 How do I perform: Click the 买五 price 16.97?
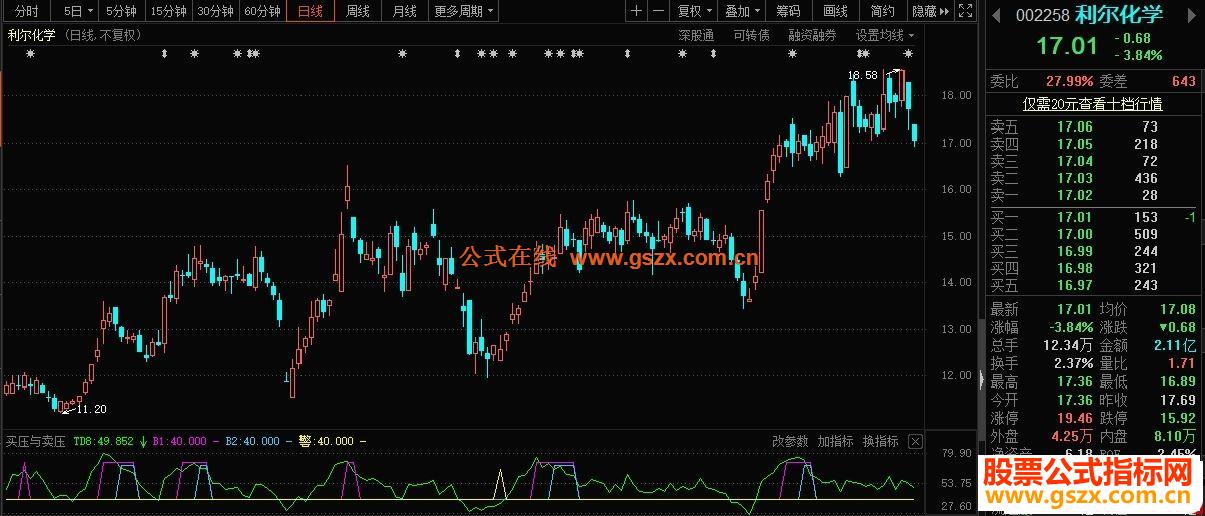tap(1075, 285)
